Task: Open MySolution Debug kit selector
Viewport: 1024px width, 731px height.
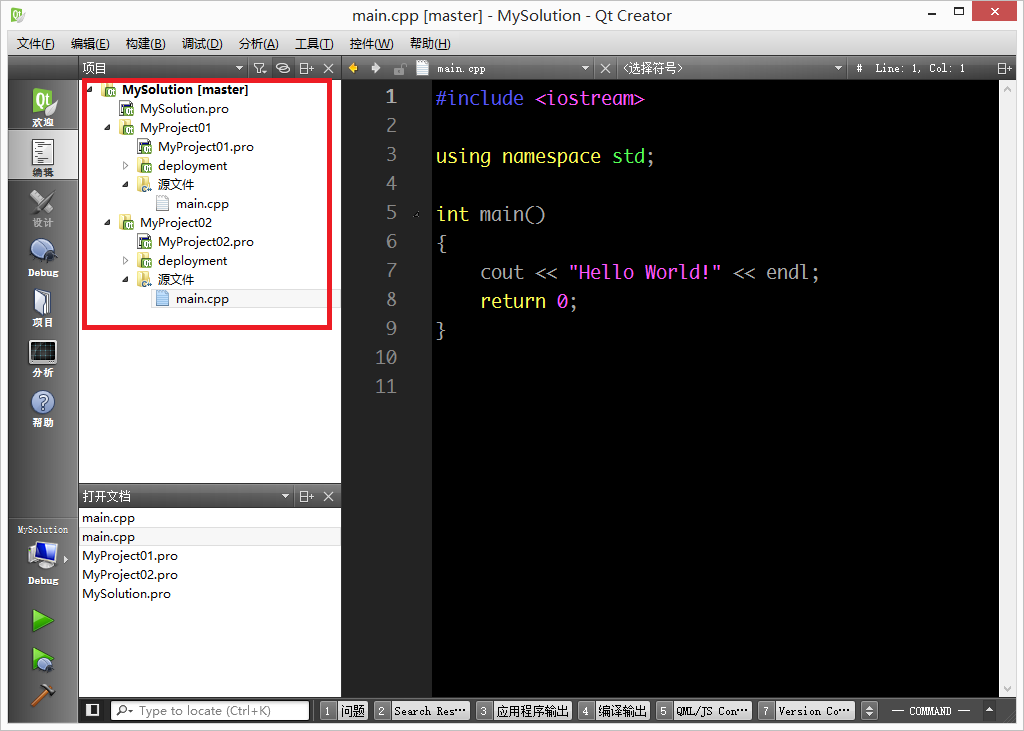Action: [43, 555]
